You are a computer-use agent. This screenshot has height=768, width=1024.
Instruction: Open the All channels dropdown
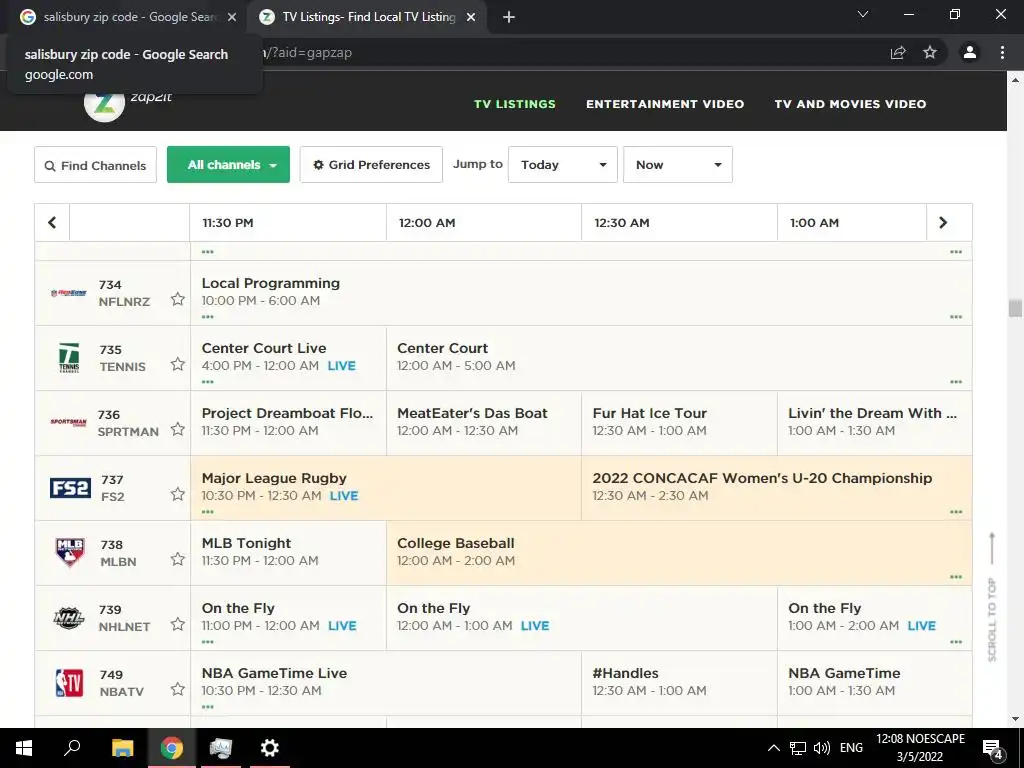(x=229, y=165)
